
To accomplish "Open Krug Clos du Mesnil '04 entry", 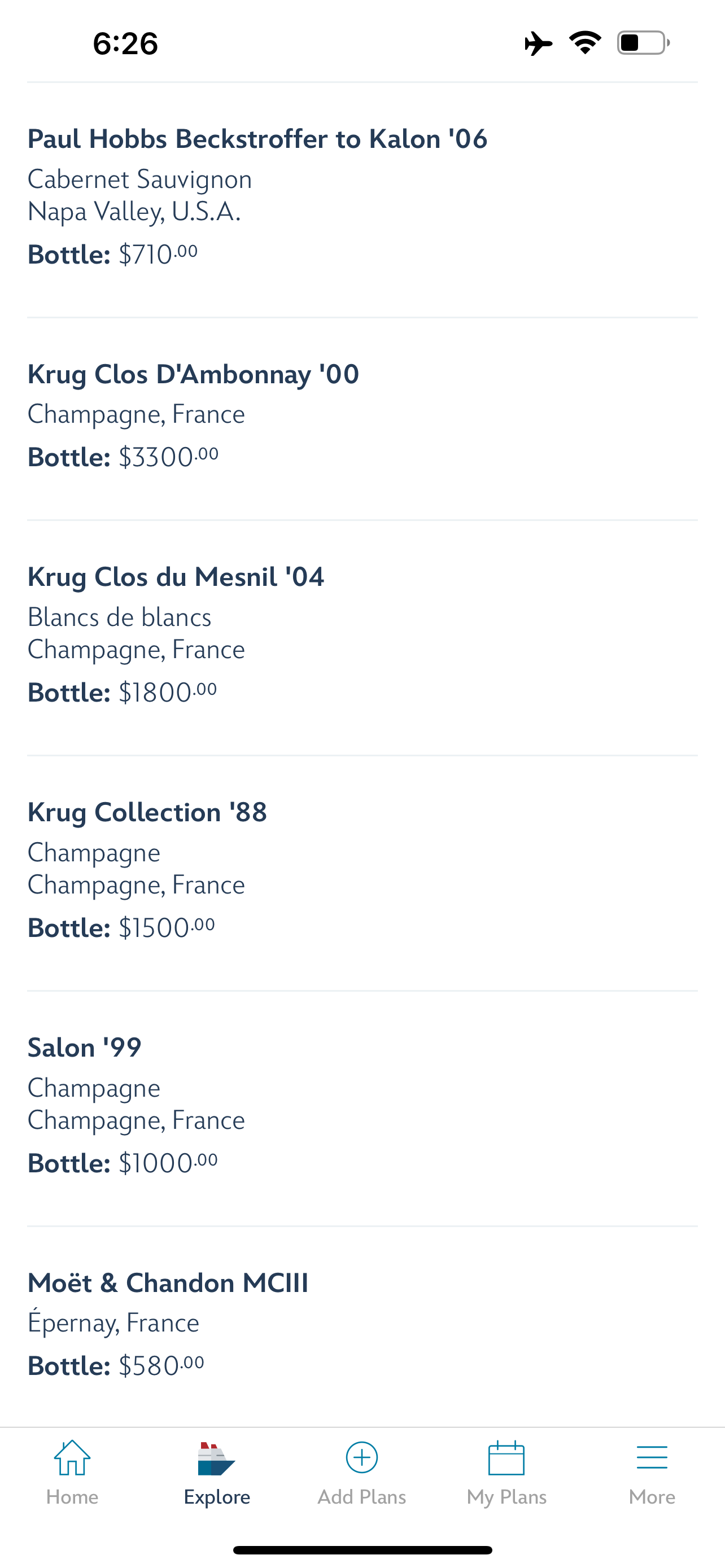I will click(176, 576).
